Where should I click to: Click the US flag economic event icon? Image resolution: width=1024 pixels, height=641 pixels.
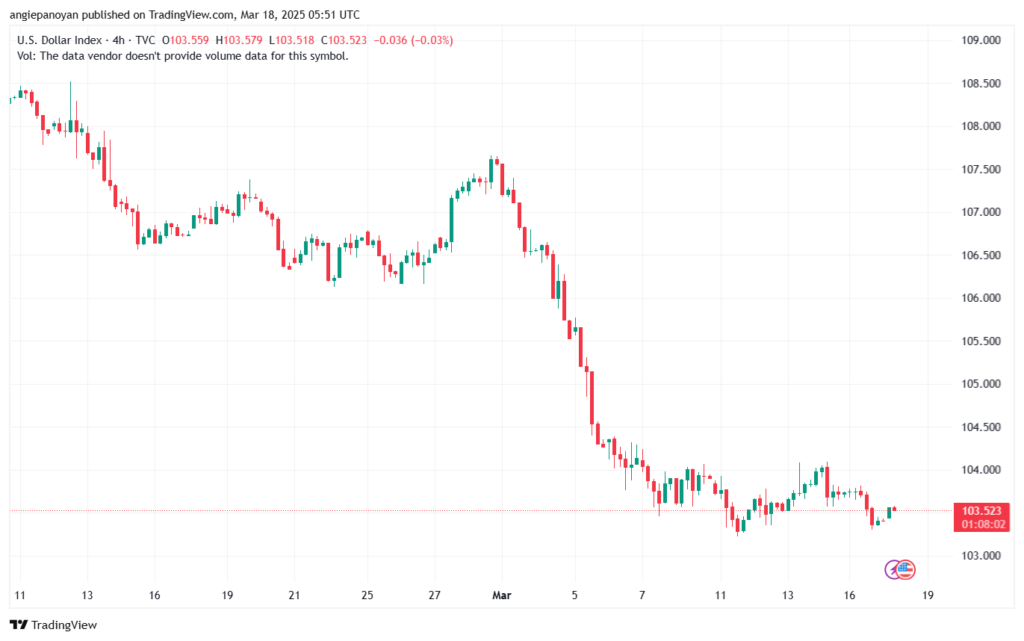(905, 569)
